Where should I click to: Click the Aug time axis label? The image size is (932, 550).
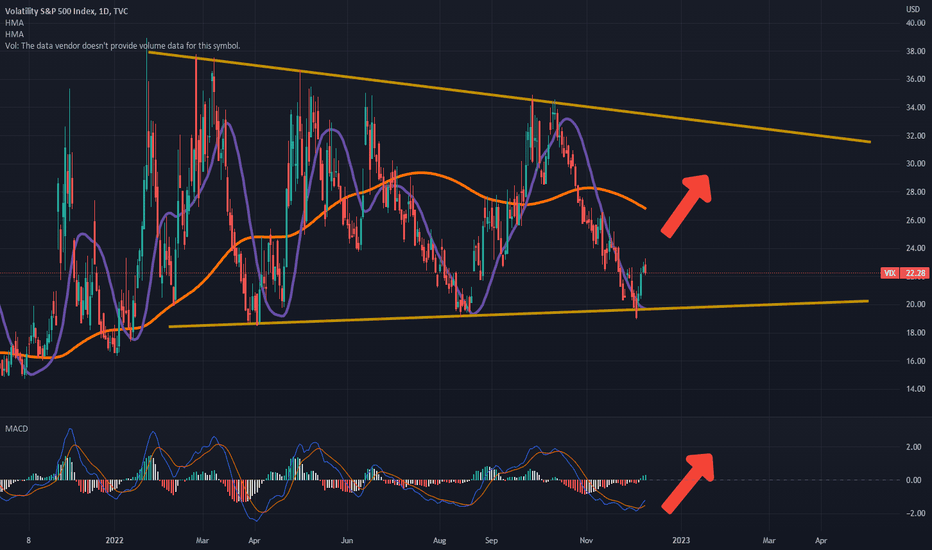pyautogui.click(x=439, y=540)
